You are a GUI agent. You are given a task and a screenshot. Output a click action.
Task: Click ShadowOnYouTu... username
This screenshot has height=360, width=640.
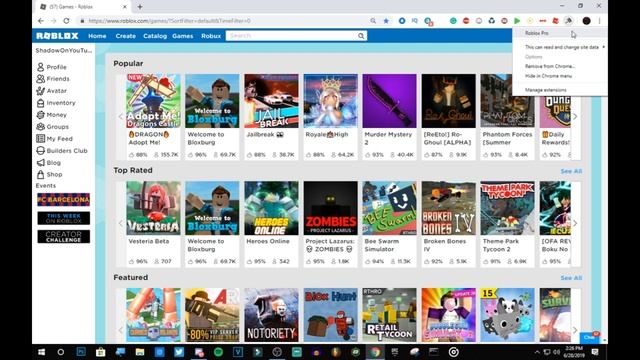[64, 51]
